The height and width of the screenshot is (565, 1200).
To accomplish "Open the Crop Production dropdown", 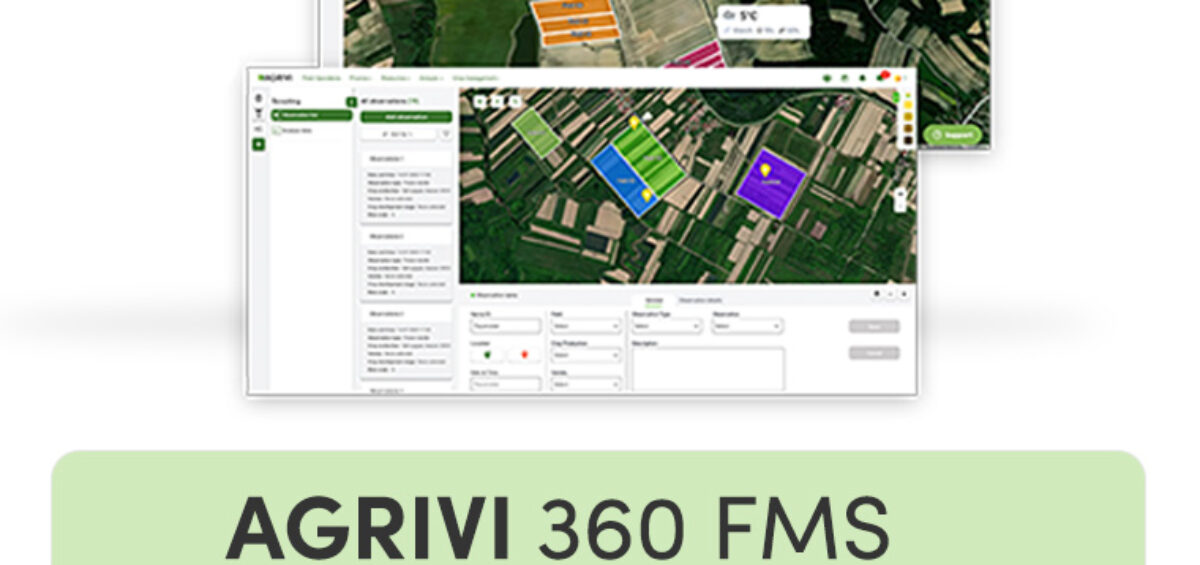I will pyautogui.click(x=586, y=354).
